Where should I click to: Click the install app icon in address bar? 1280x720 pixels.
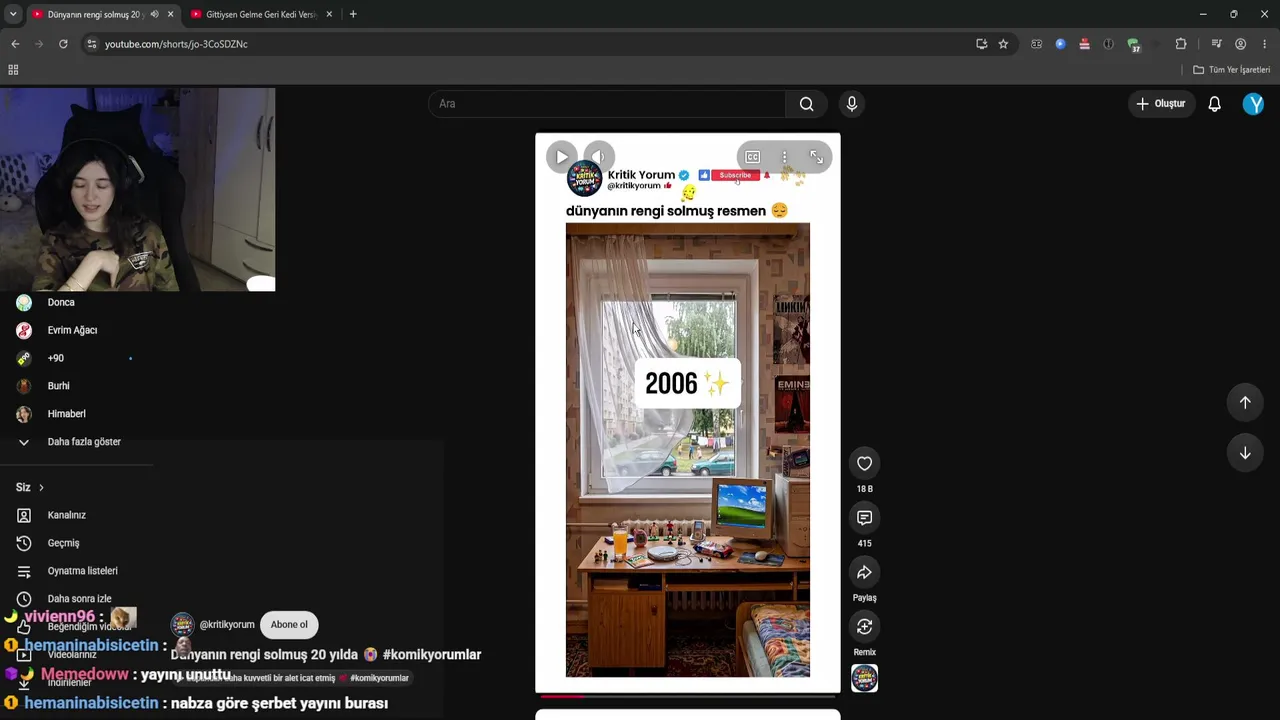coord(982,44)
